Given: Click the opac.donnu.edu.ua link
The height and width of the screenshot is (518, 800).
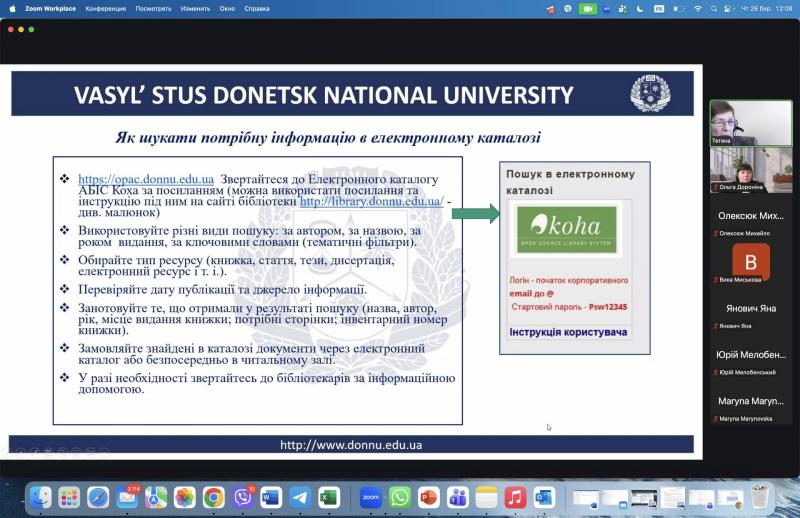Looking at the screenshot, I should pos(145,179).
